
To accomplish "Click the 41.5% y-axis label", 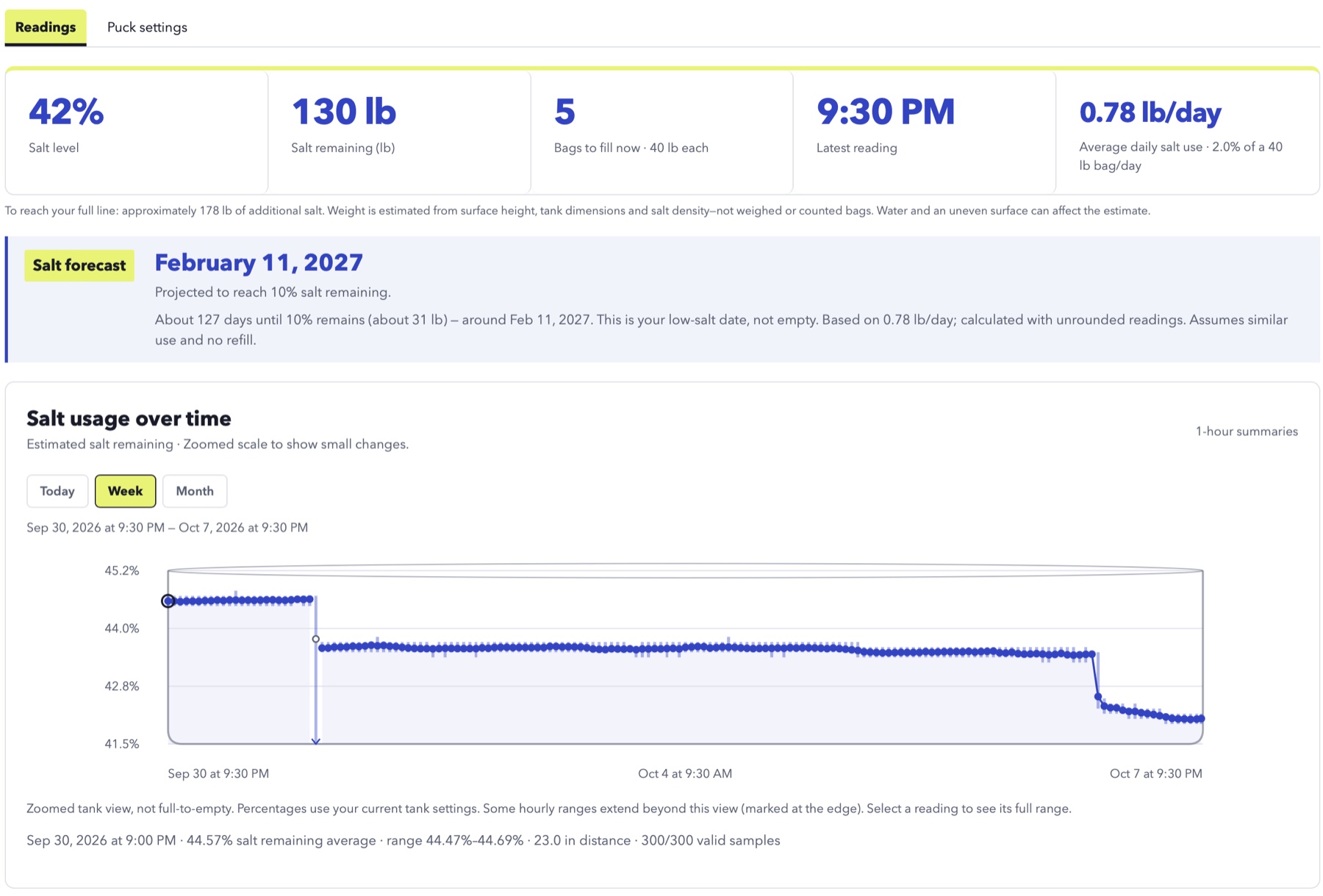I will 122,744.
